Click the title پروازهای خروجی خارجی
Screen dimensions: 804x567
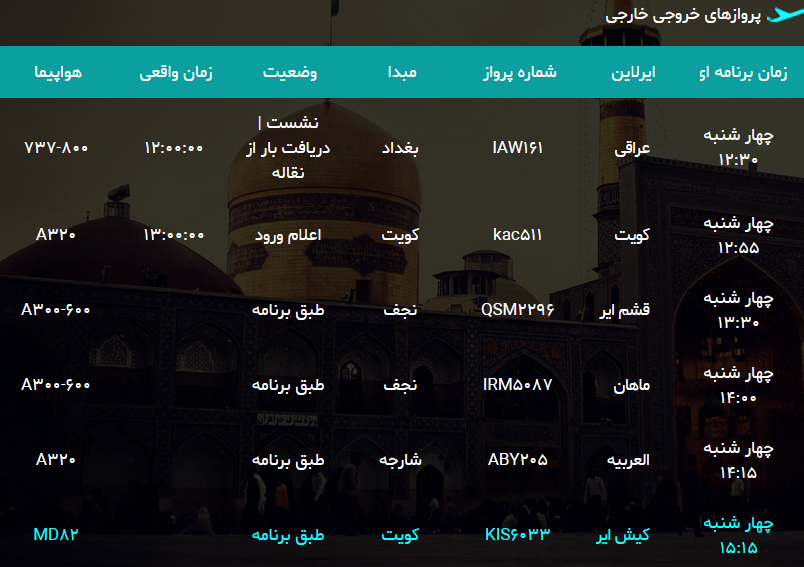point(683,15)
